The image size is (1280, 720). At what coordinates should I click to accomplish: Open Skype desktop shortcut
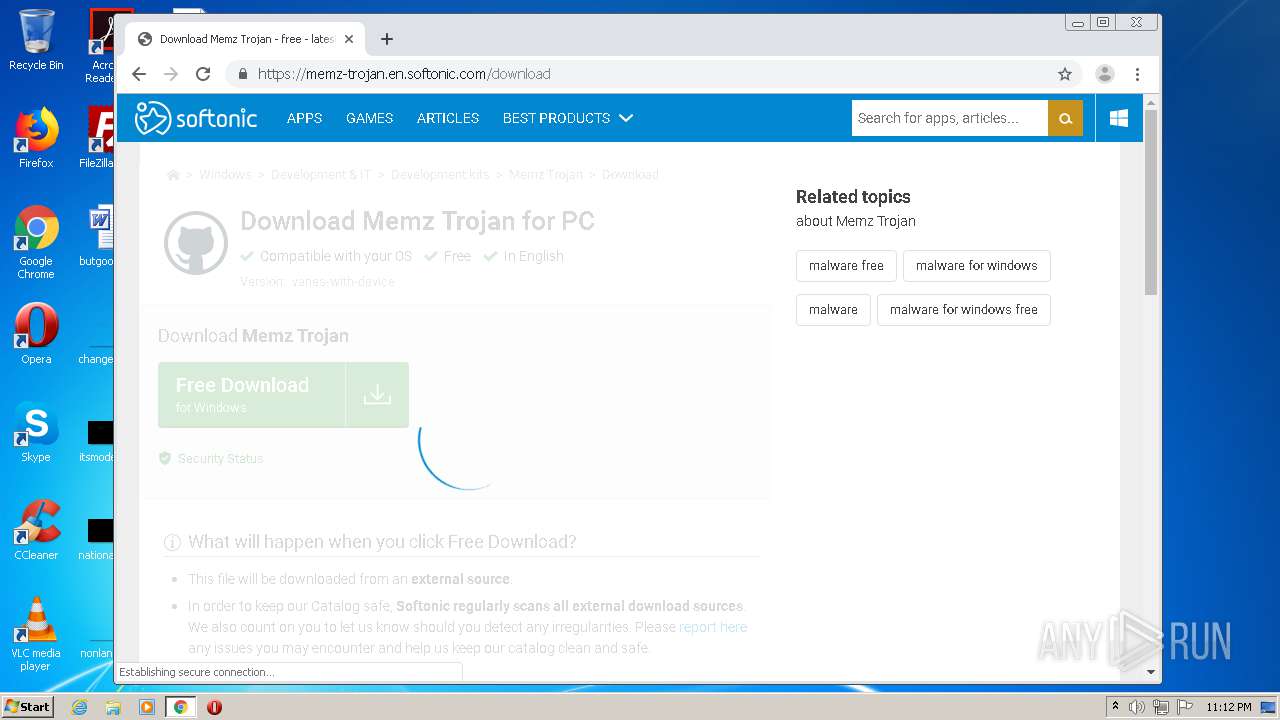click(x=36, y=432)
